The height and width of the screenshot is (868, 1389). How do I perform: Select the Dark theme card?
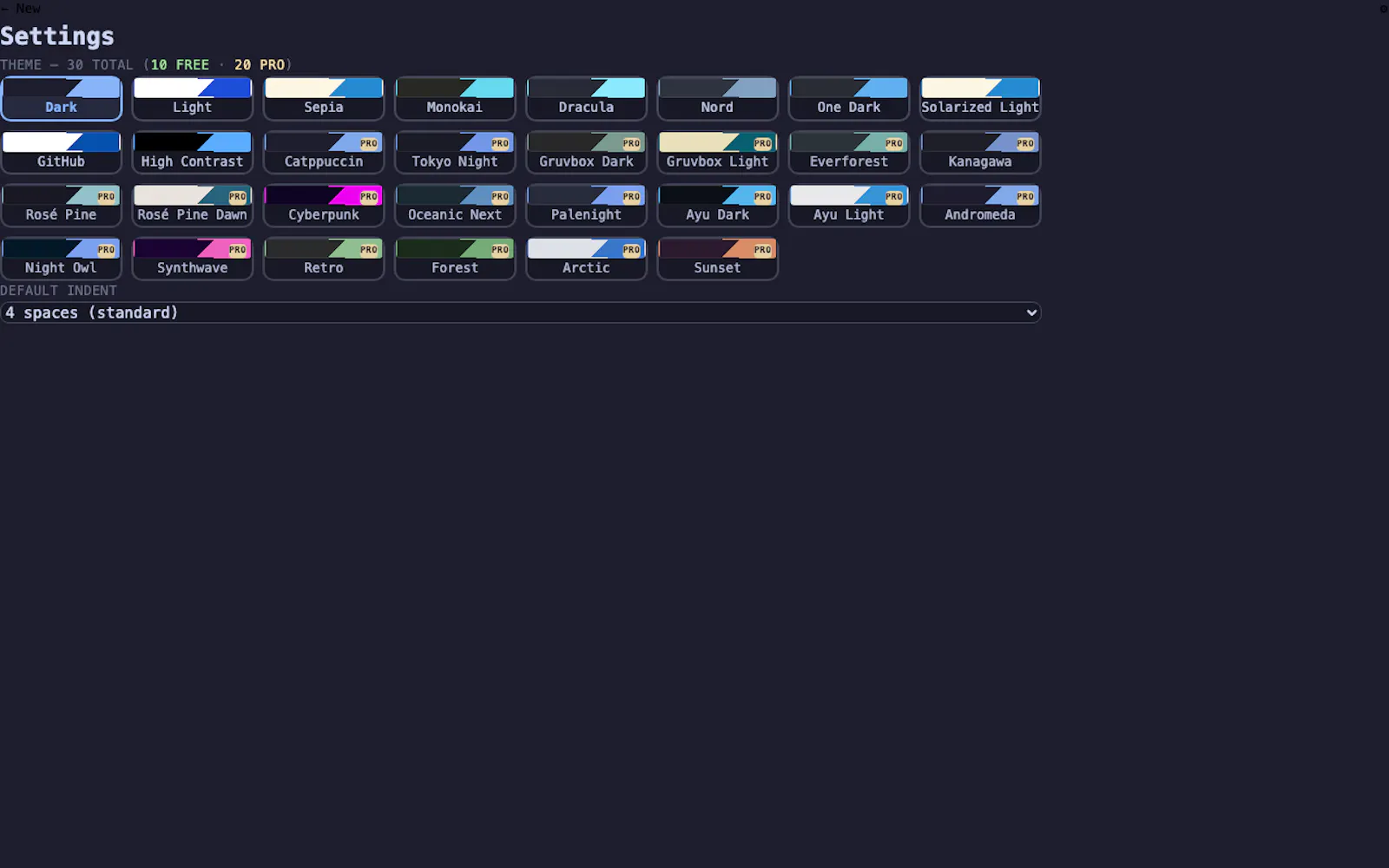pos(62,98)
